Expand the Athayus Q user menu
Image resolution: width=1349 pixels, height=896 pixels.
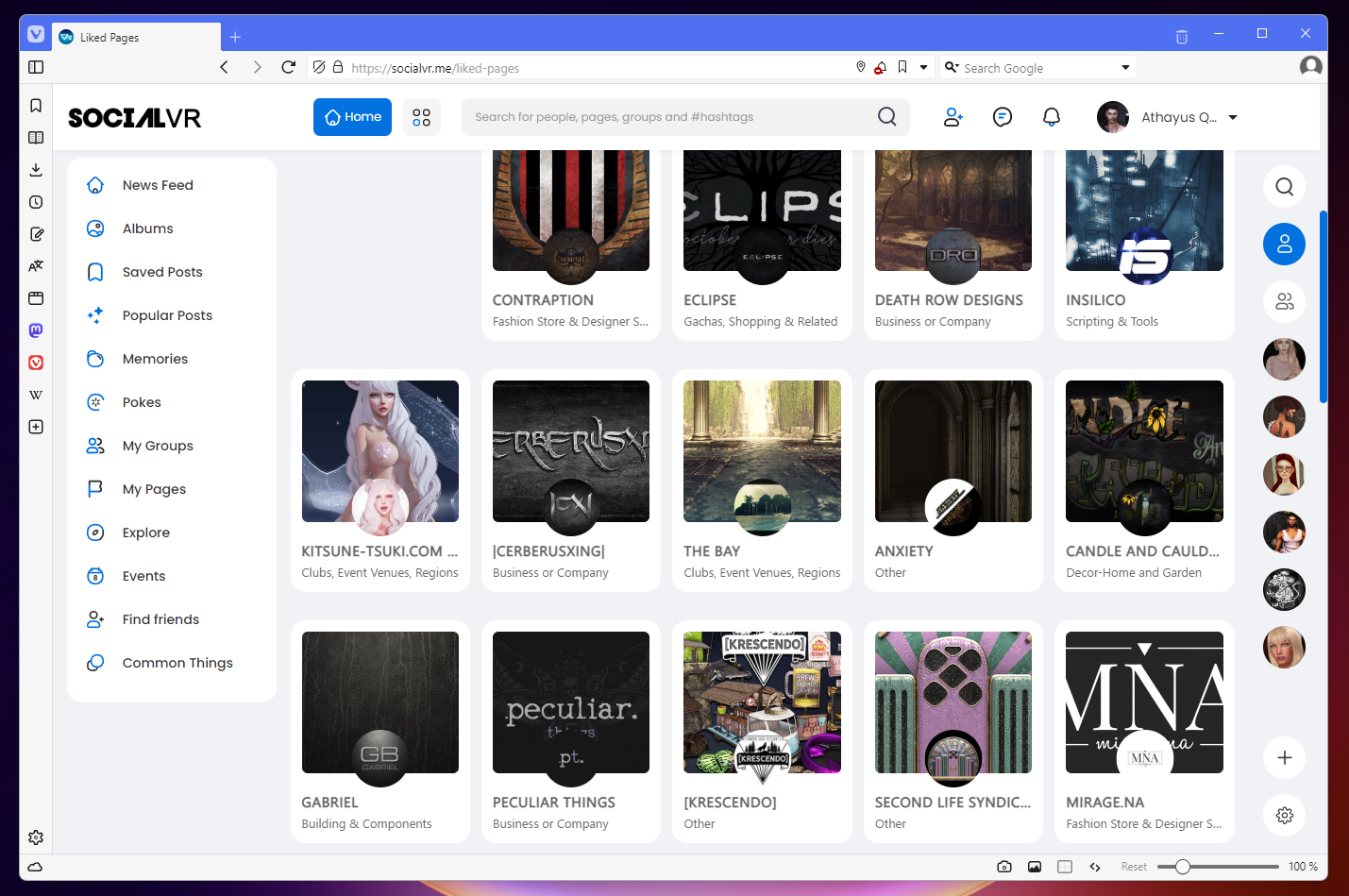(x=1167, y=117)
